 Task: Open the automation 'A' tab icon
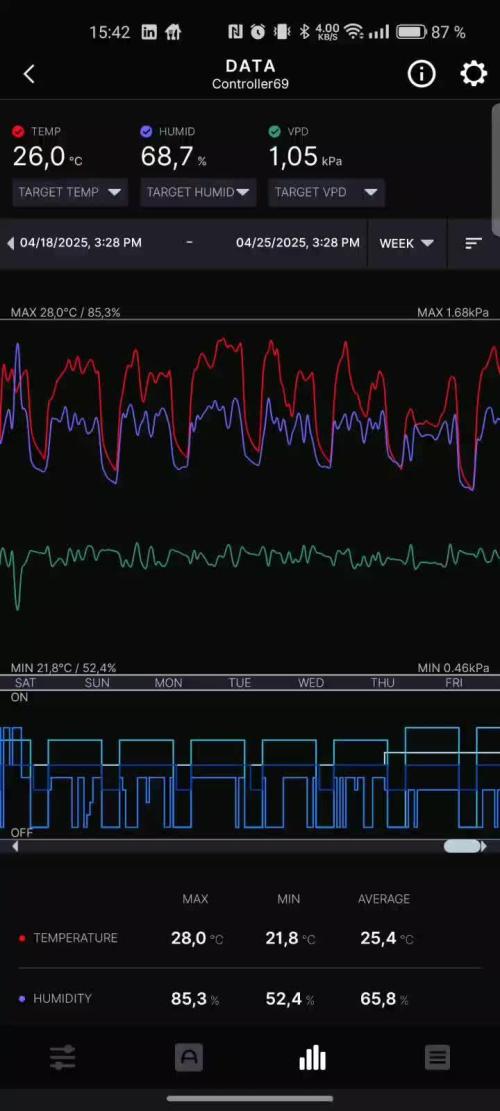[188, 1058]
